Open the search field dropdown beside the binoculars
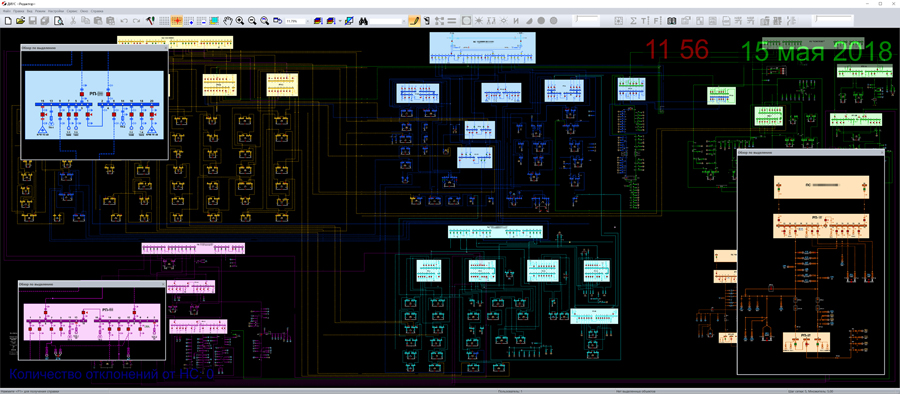The image size is (900, 394). [x=404, y=21]
